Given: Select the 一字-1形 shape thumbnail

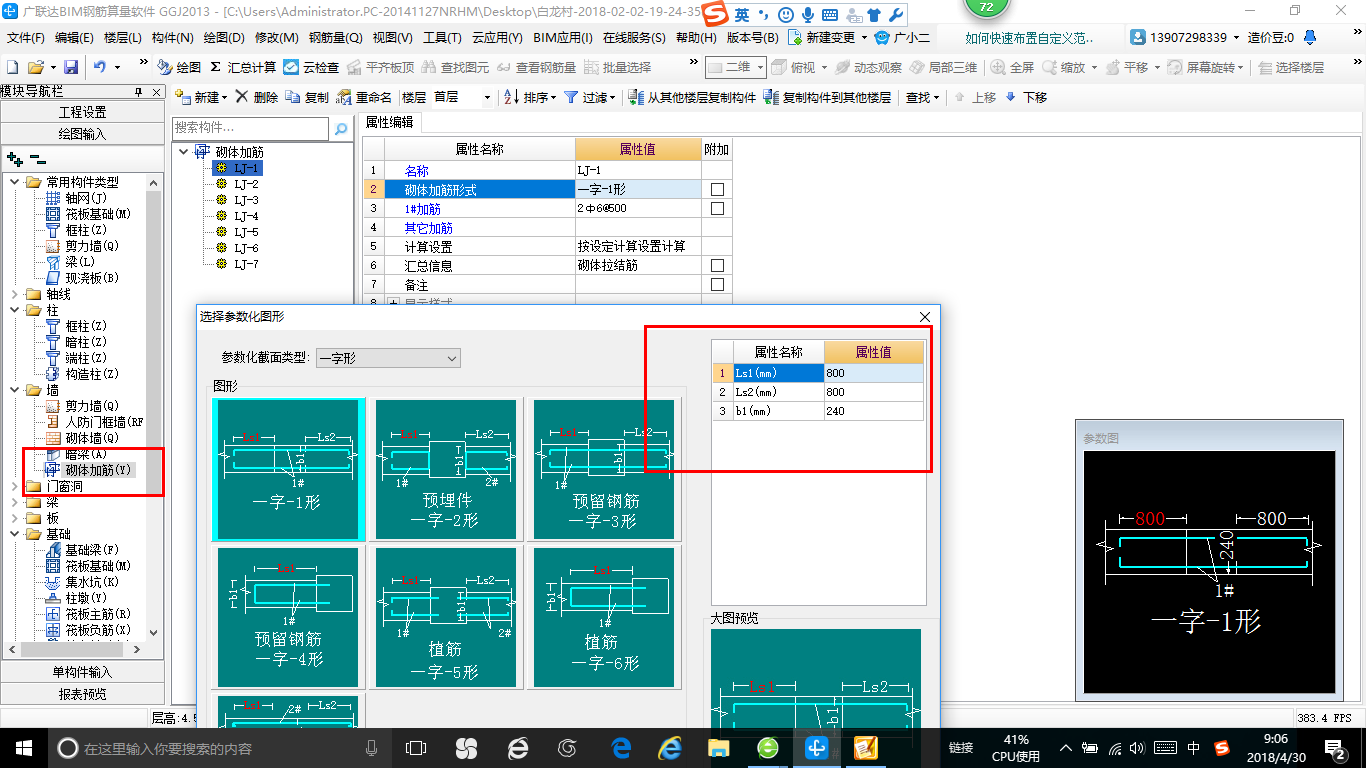Looking at the screenshot, I should tap(288, 469).
